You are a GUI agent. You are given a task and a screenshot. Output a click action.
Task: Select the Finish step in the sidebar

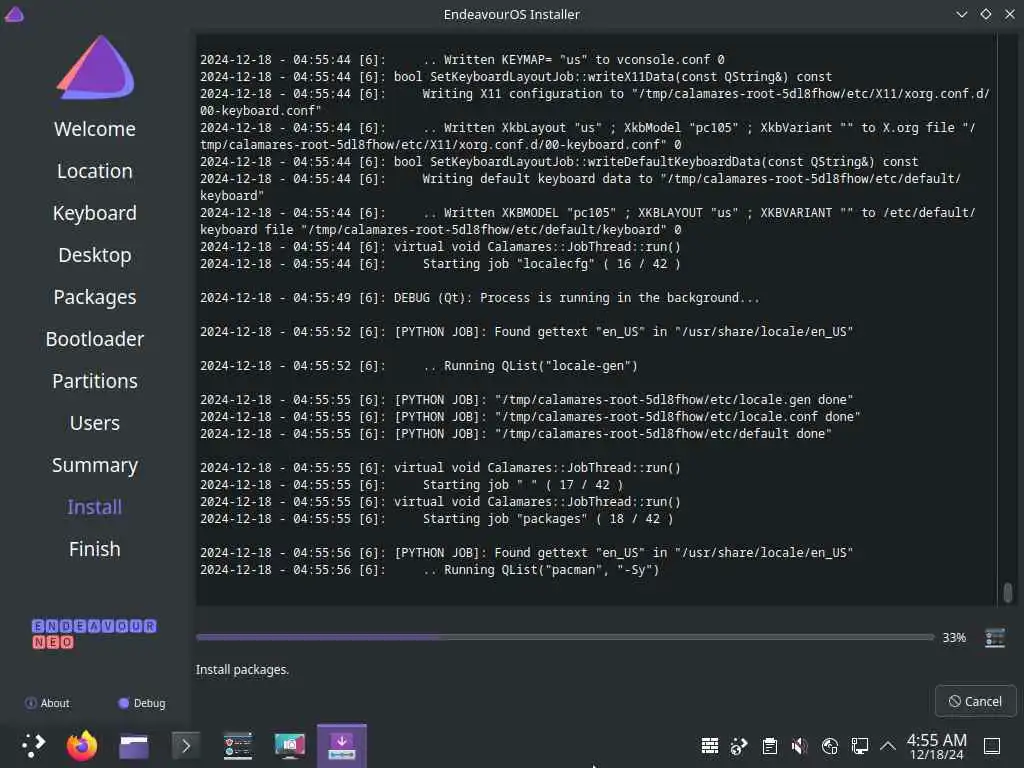(x=95, y=549)
